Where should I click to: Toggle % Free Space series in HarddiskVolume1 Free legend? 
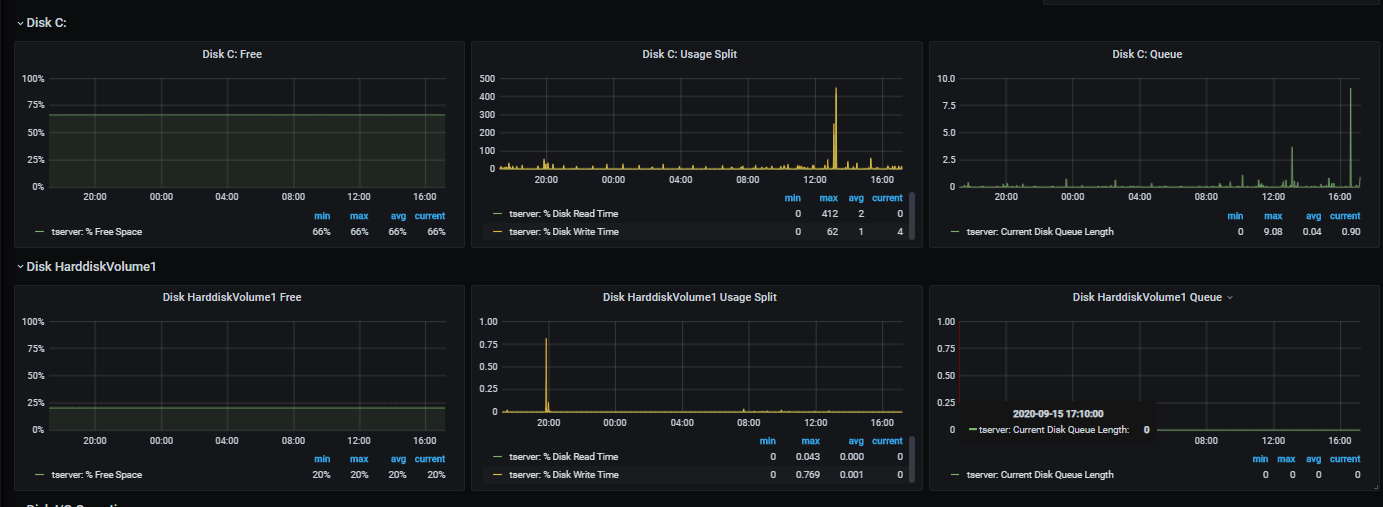click(96, 475)
